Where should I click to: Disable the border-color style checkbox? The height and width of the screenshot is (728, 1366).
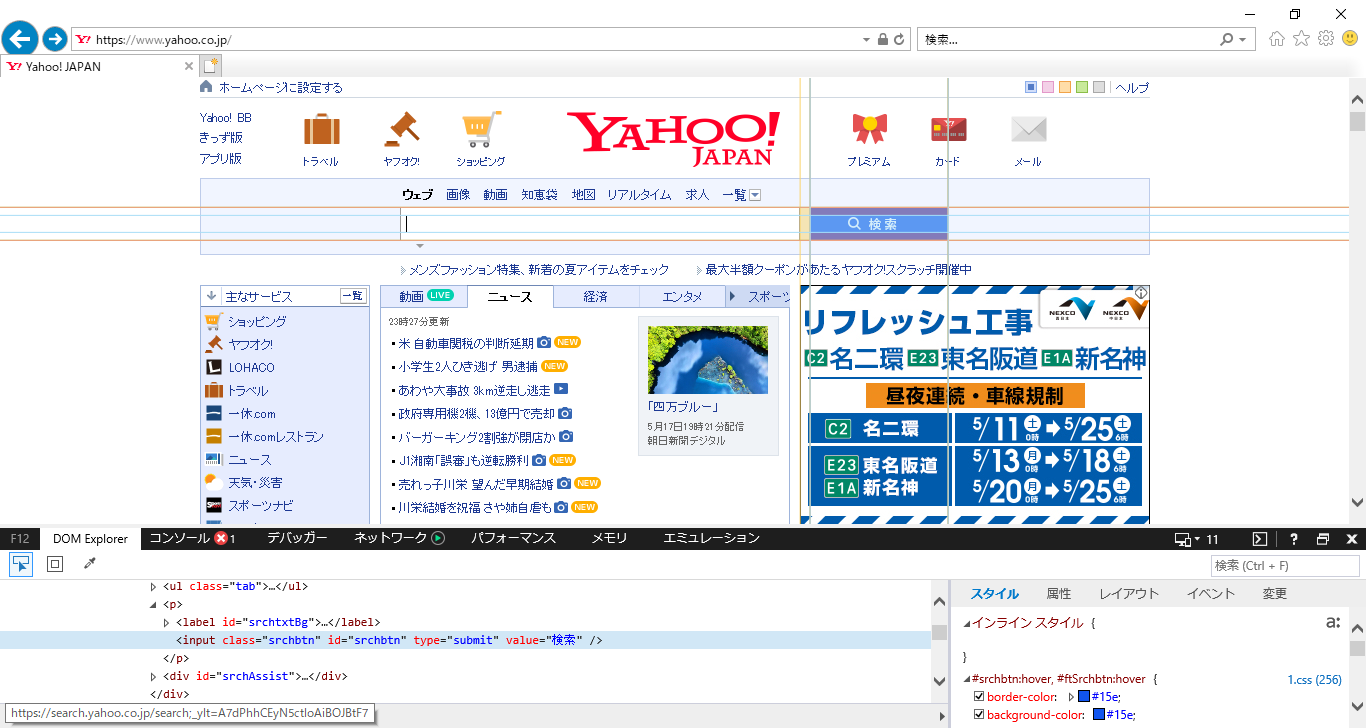(978, 697)
